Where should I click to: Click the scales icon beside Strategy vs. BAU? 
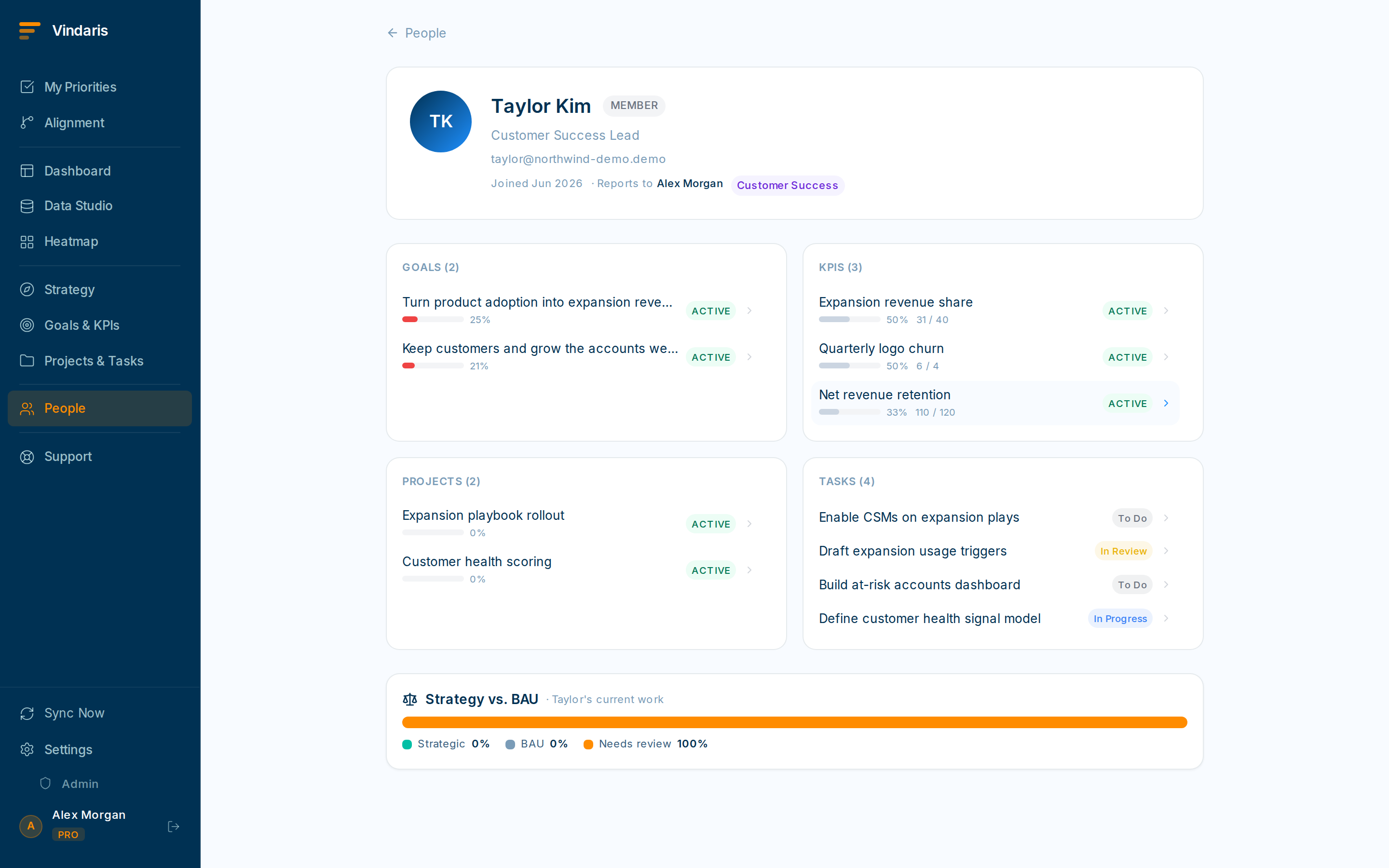[x=410, y=699]
